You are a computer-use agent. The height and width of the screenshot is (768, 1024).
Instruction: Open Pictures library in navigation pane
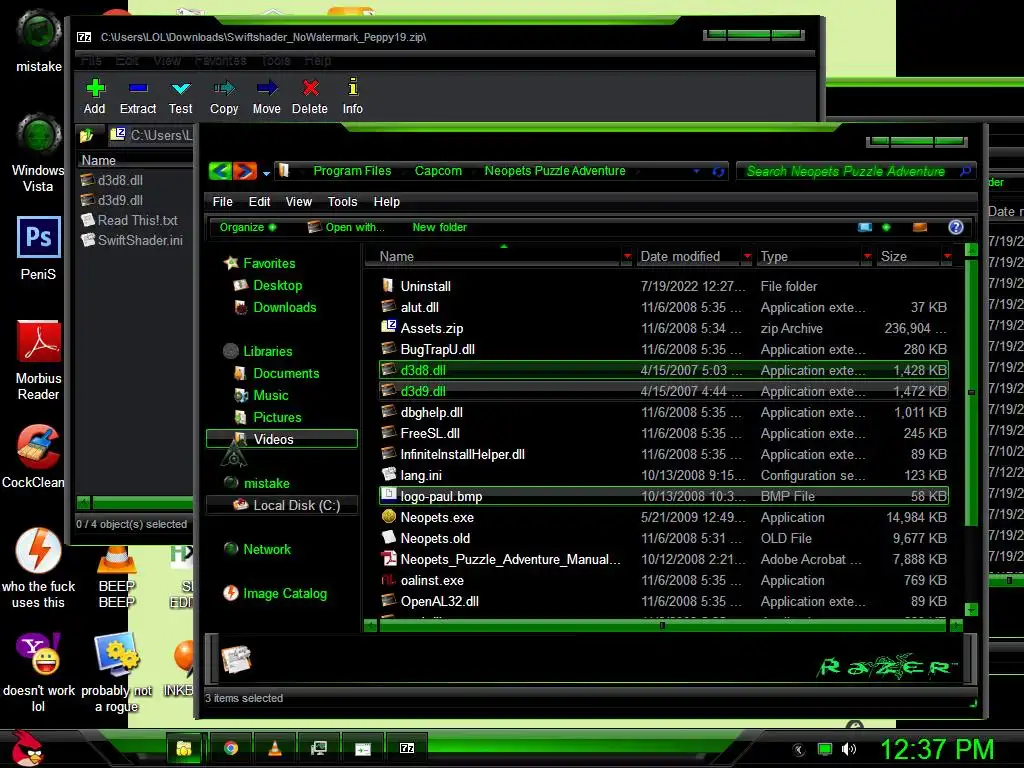pos(268,417)
